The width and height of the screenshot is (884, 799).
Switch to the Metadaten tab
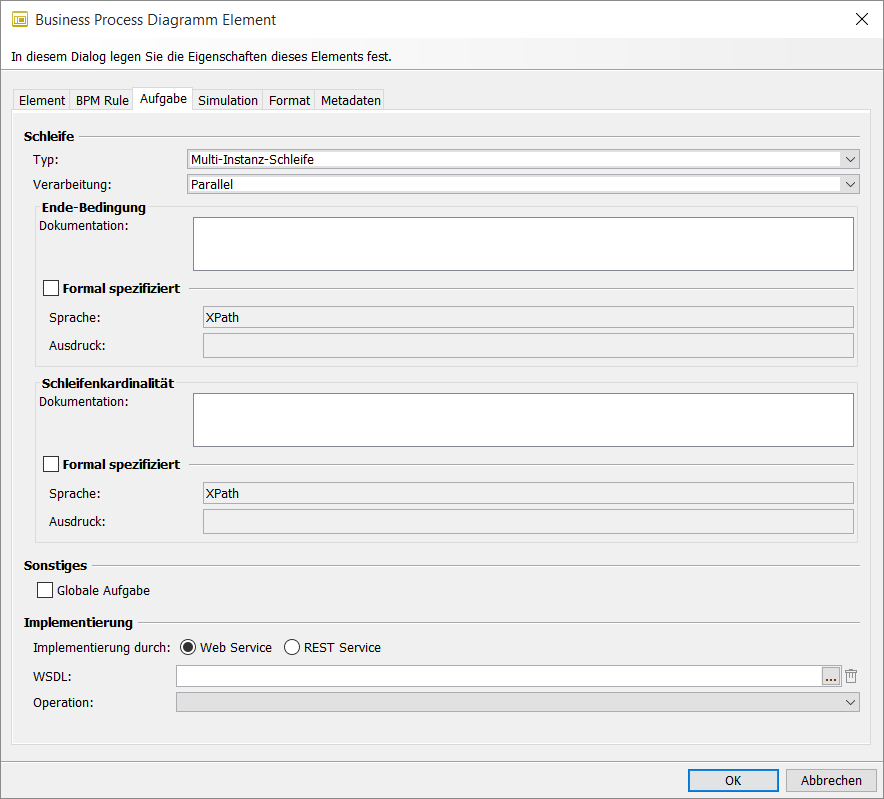tap(349, 99)
